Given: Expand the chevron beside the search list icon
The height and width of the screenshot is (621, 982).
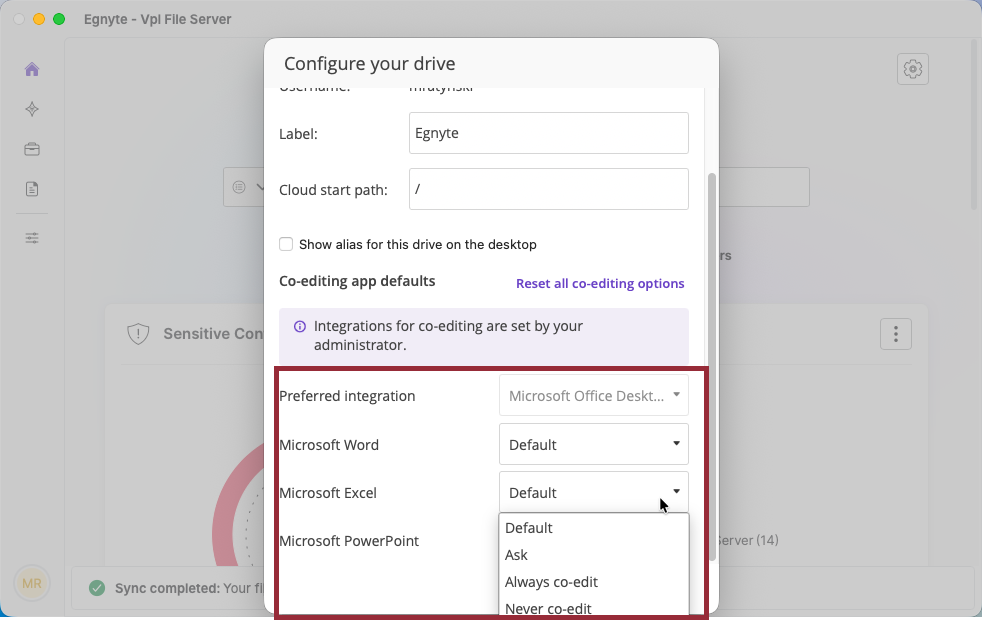Looking at the screenshot, I should [259, 187].
